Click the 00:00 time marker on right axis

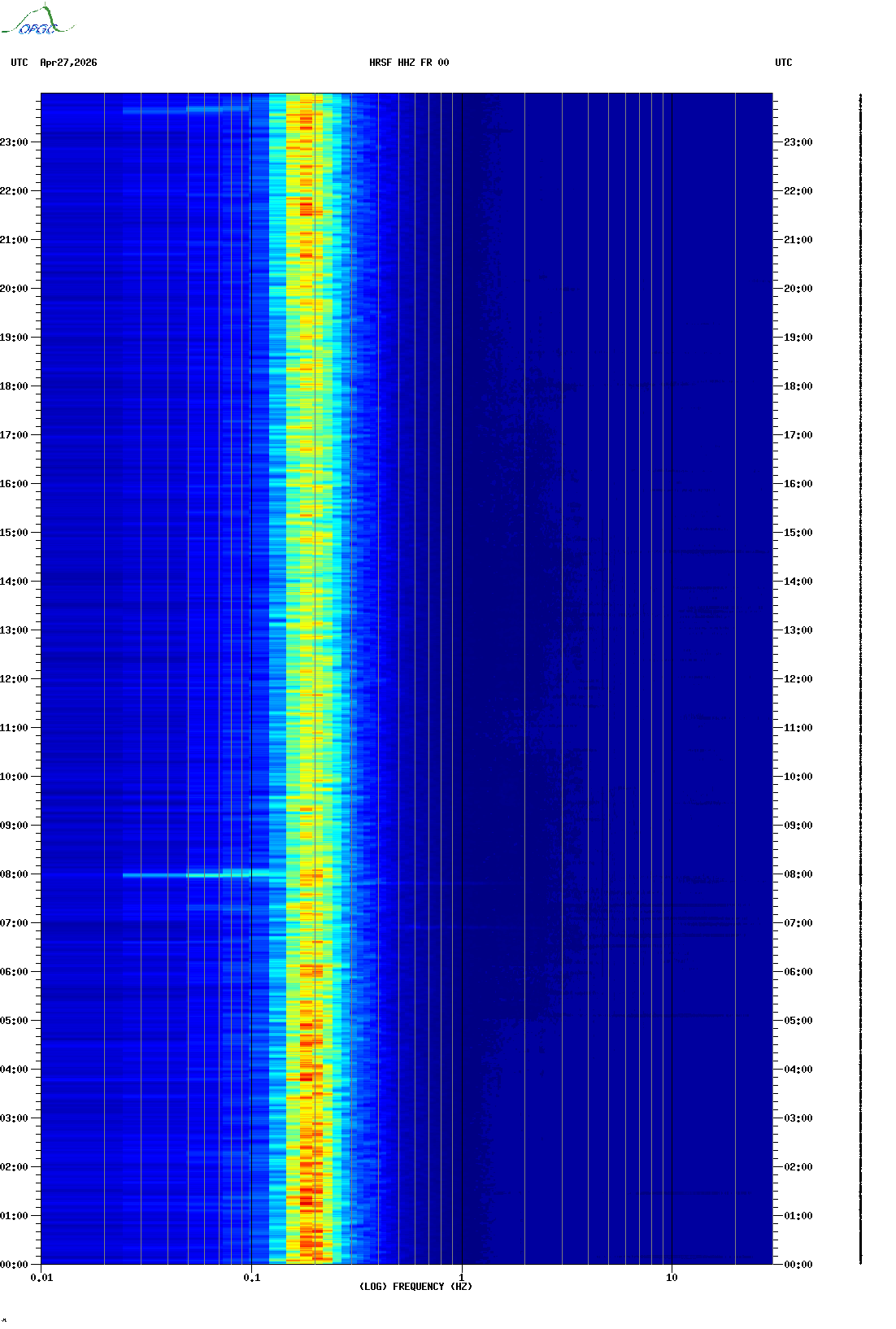[798, 1265]
